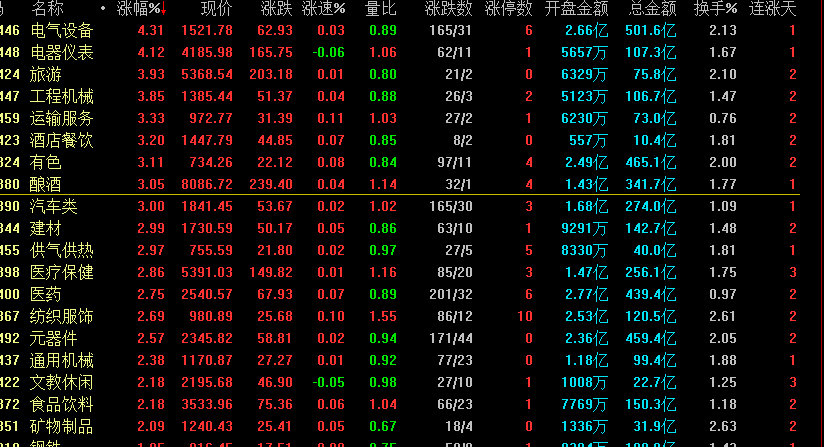Screen dimensions: 824x447
Task: Select the 工程机械 sector
Action: pyautogui.click(x=62, y=96)
